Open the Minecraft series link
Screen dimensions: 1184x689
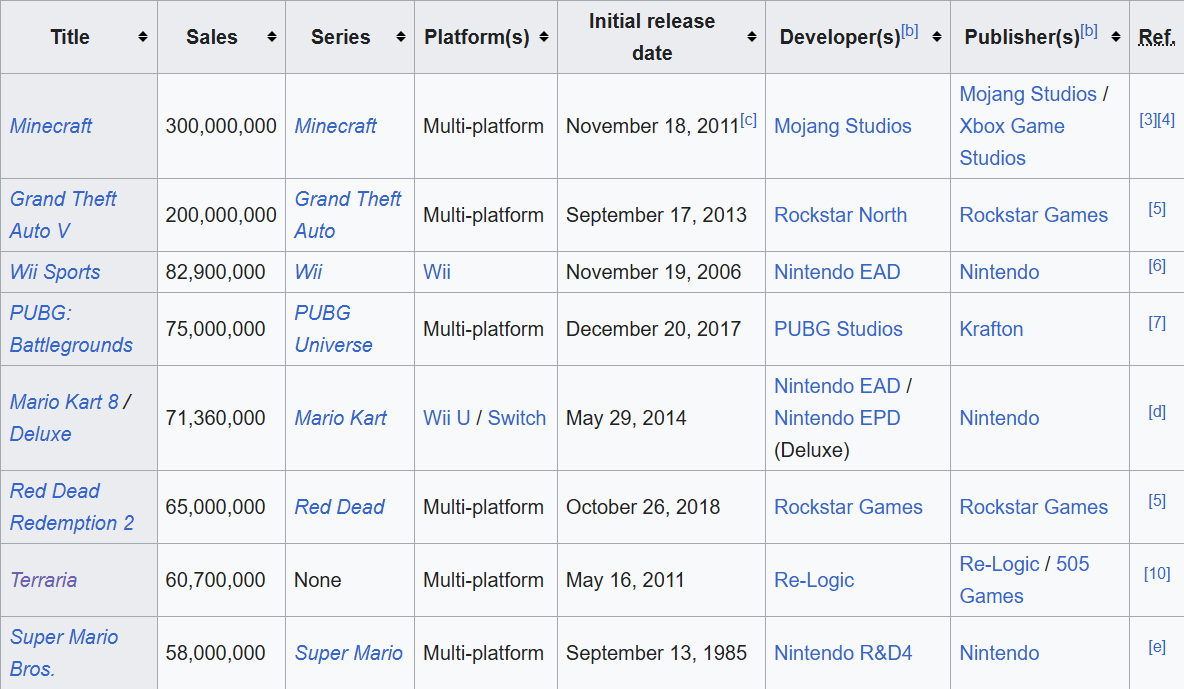tap(335, 126)
